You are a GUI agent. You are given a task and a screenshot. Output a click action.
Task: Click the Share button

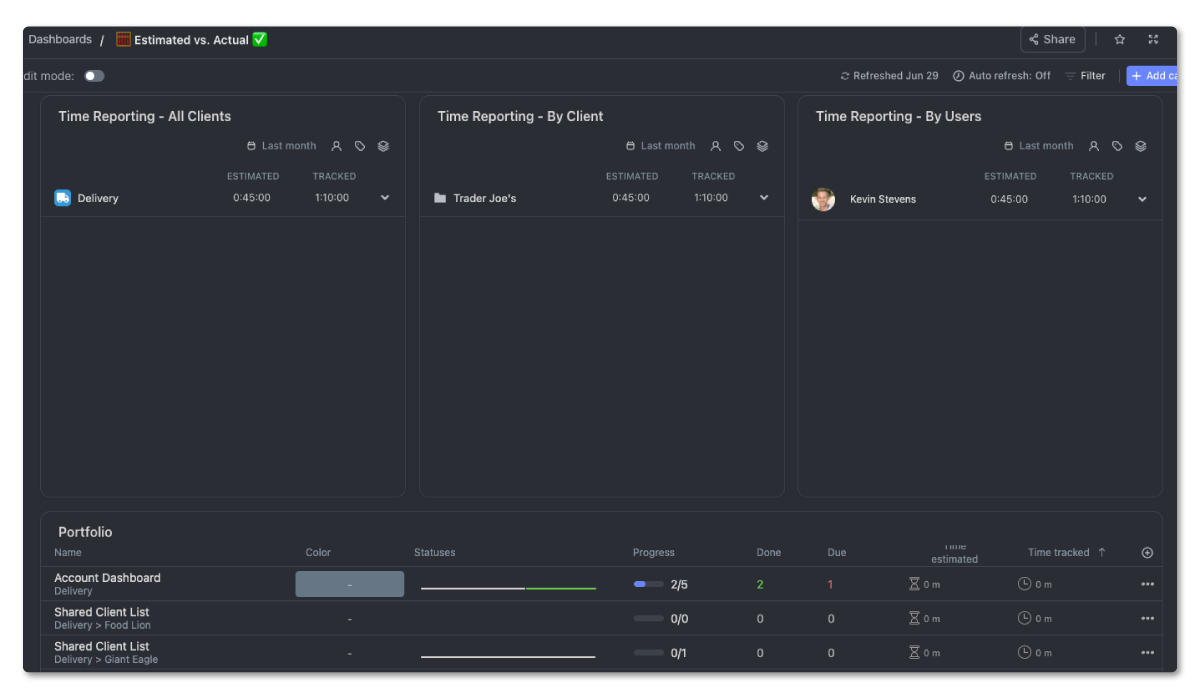coord(1052,39)
